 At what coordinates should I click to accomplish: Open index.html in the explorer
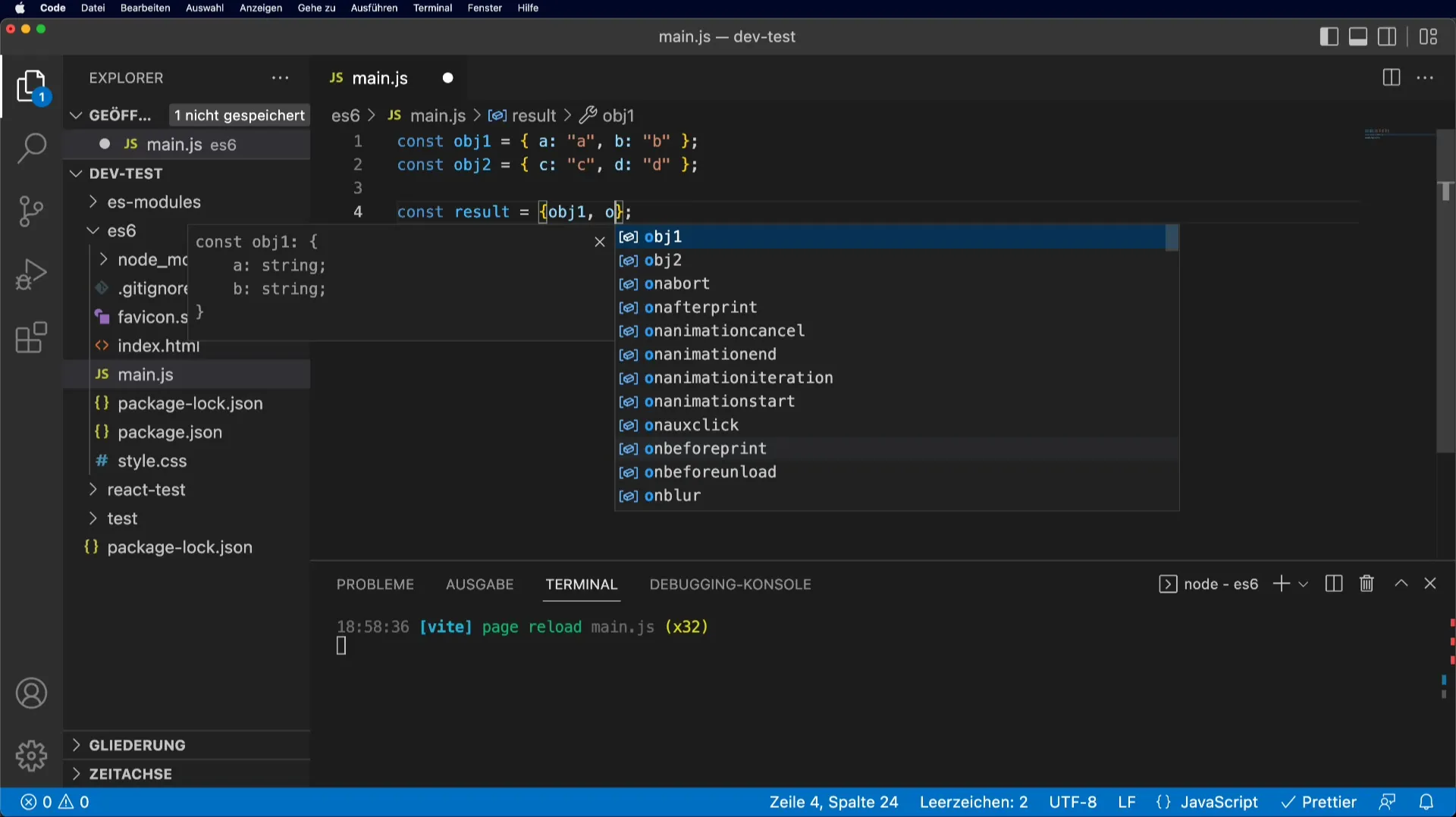[x=187, y=346]
